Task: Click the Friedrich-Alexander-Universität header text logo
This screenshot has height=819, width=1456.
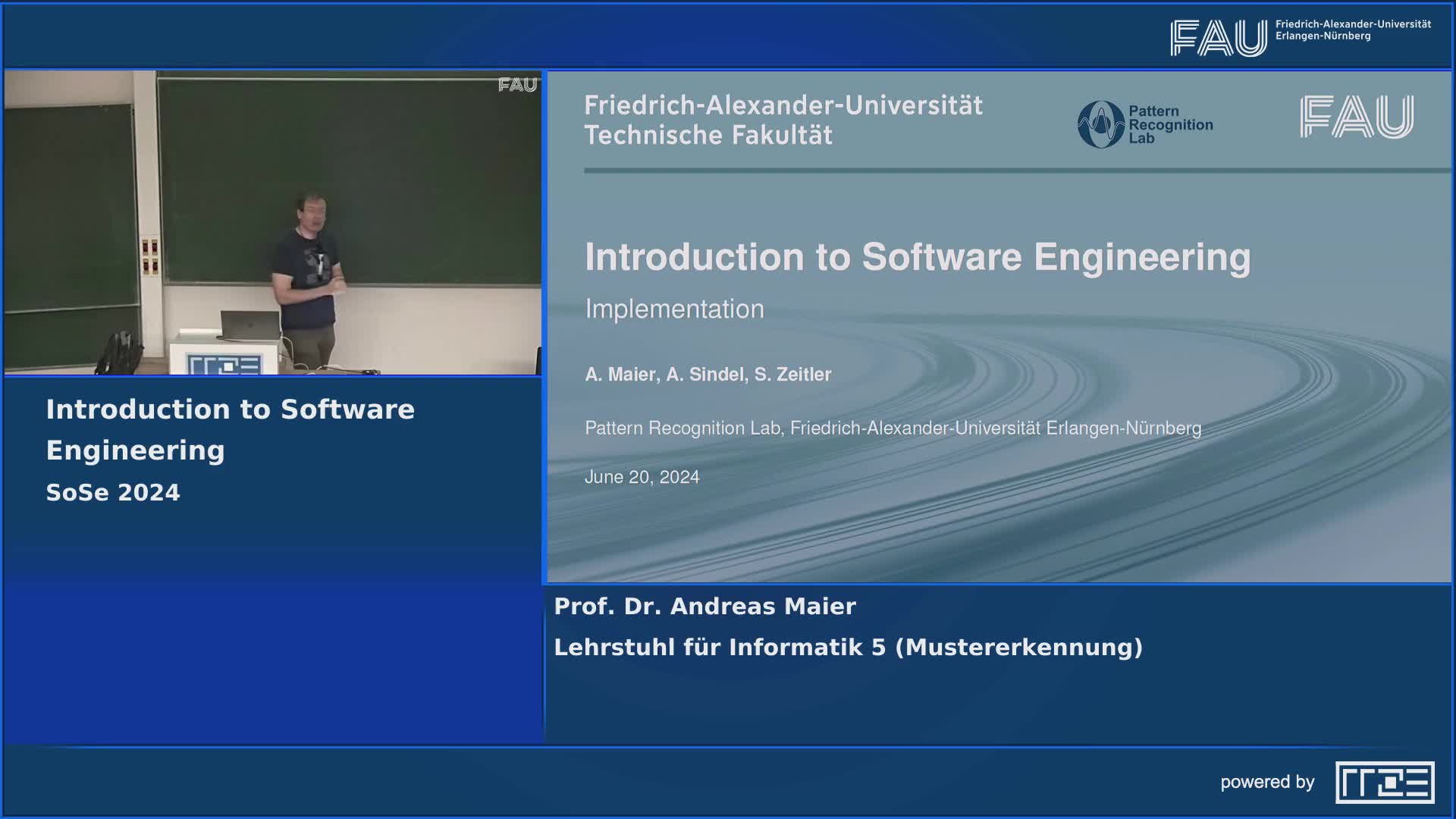Action: tap(781, 105)
